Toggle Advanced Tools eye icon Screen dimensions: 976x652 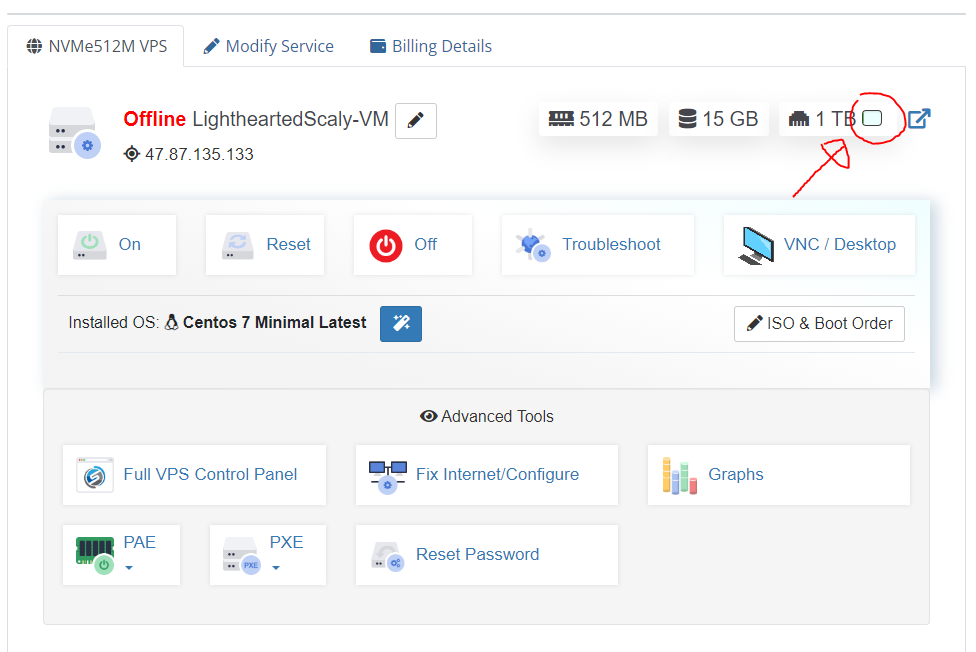[428, 416]
